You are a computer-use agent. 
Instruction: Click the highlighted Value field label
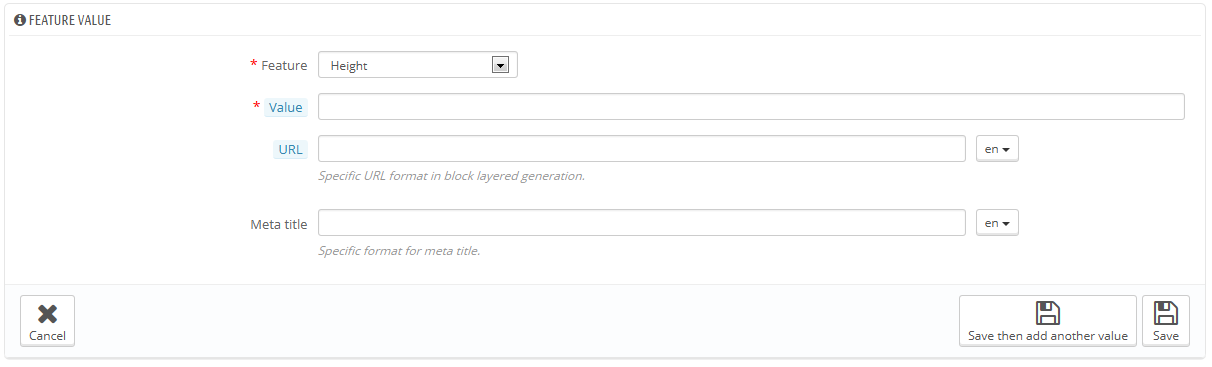click(286, 107)
